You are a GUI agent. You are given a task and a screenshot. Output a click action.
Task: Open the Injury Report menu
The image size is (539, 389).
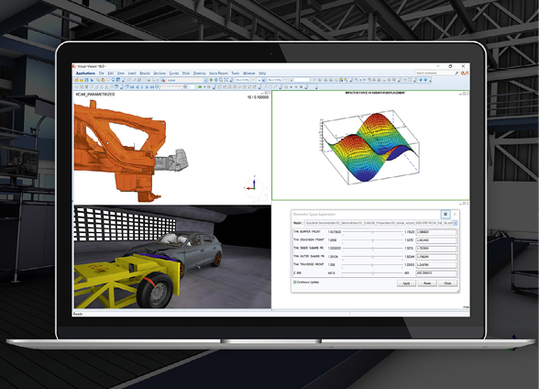pyautogui.click(x=219, y=73)
